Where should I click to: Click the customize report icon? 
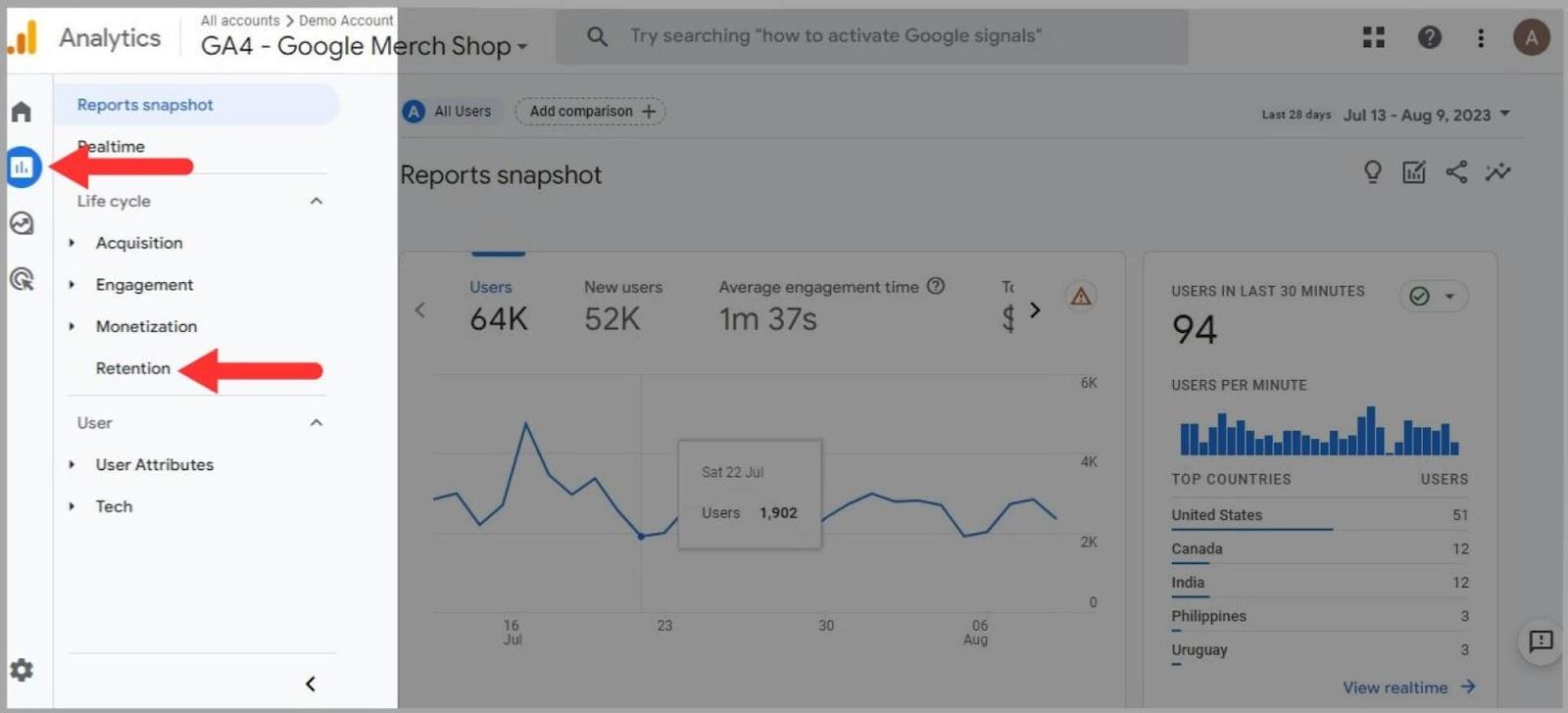point(1414,171)
